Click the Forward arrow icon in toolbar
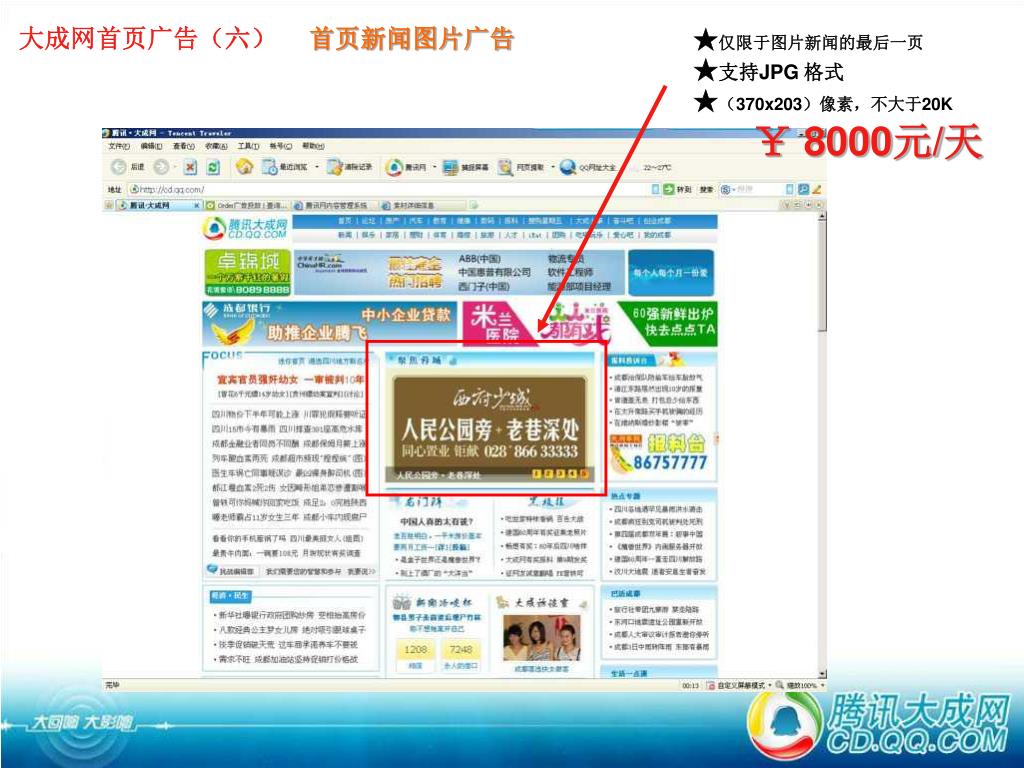The image size is (1024, 768). (161, 167)
